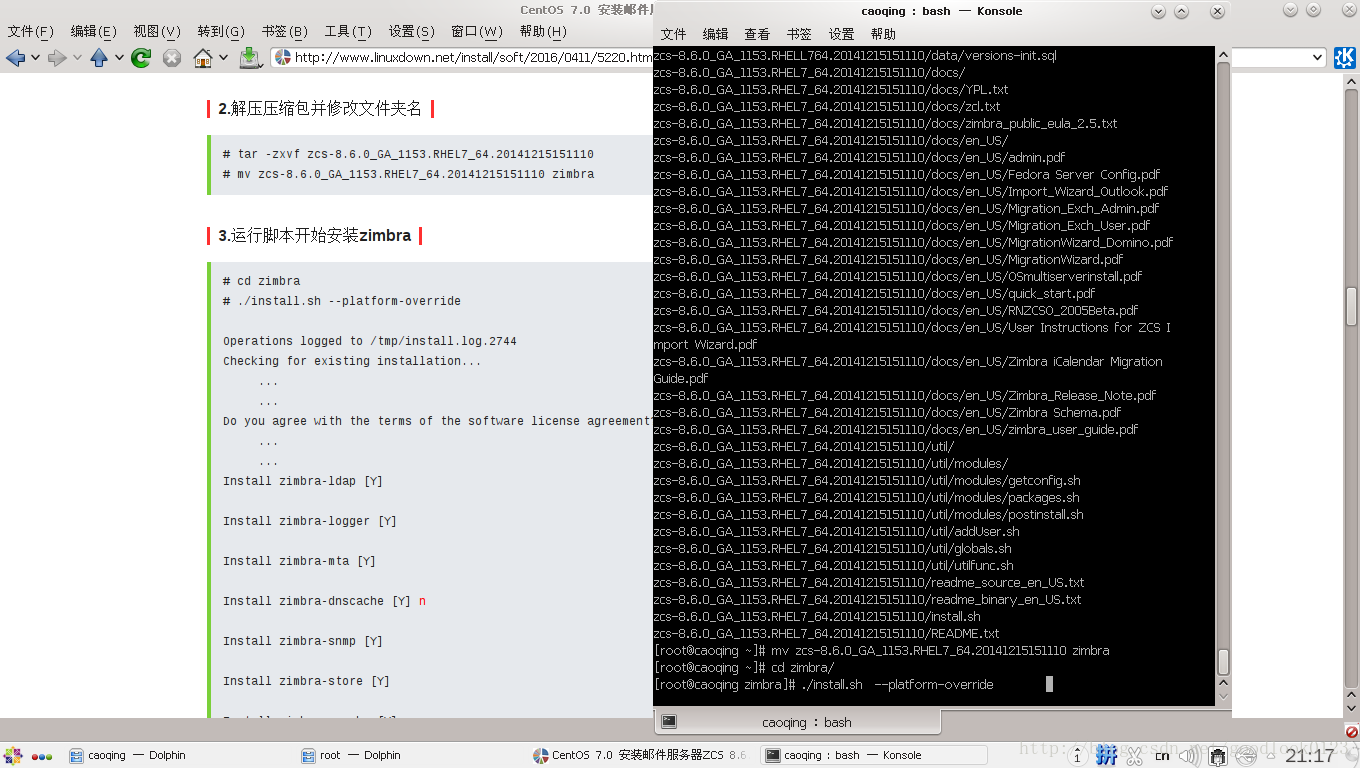Click the numbered notification circle in tray

(x=1076, y=758)
